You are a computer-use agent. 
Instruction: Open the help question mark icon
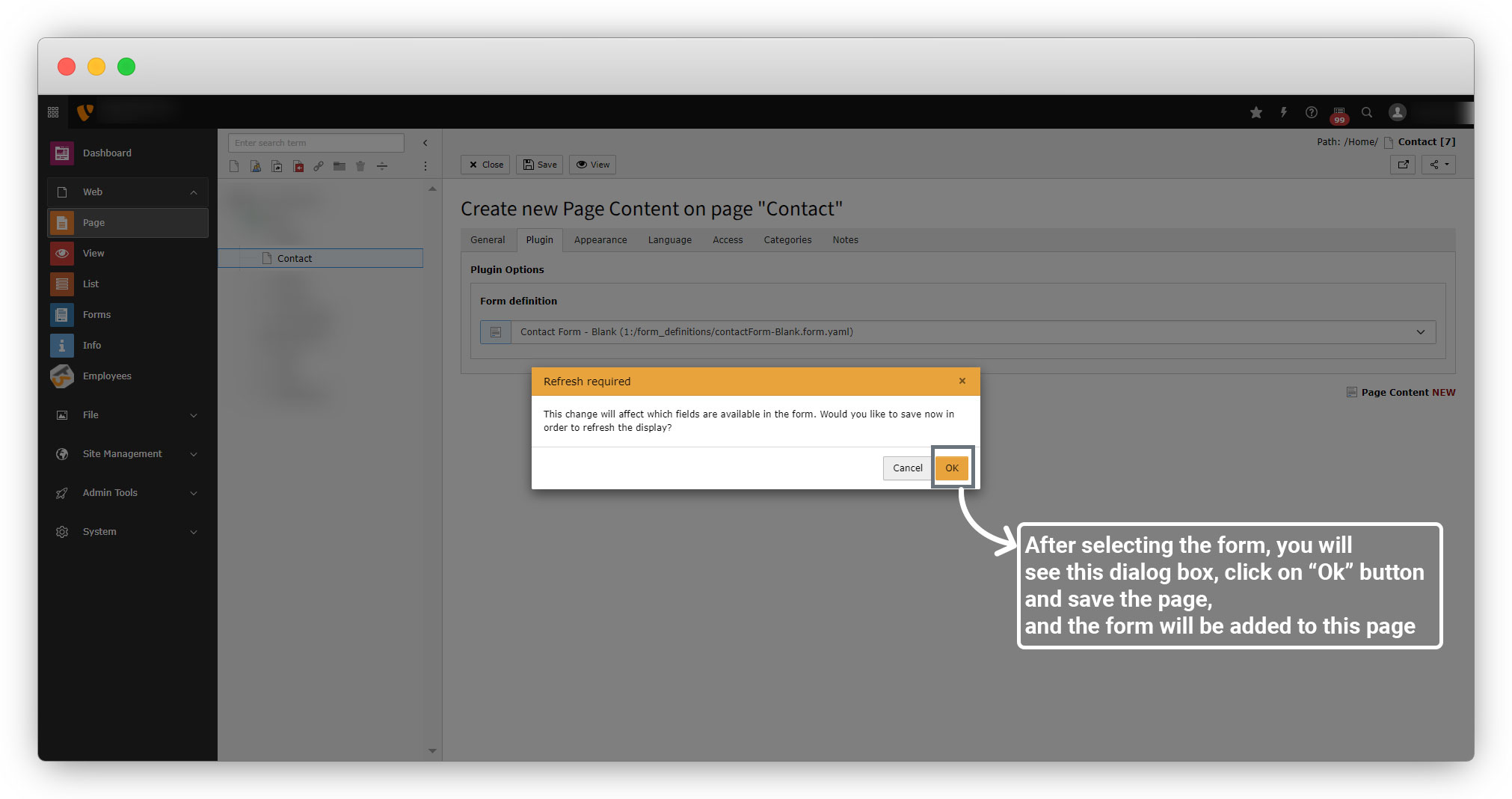pos(1312,112)
